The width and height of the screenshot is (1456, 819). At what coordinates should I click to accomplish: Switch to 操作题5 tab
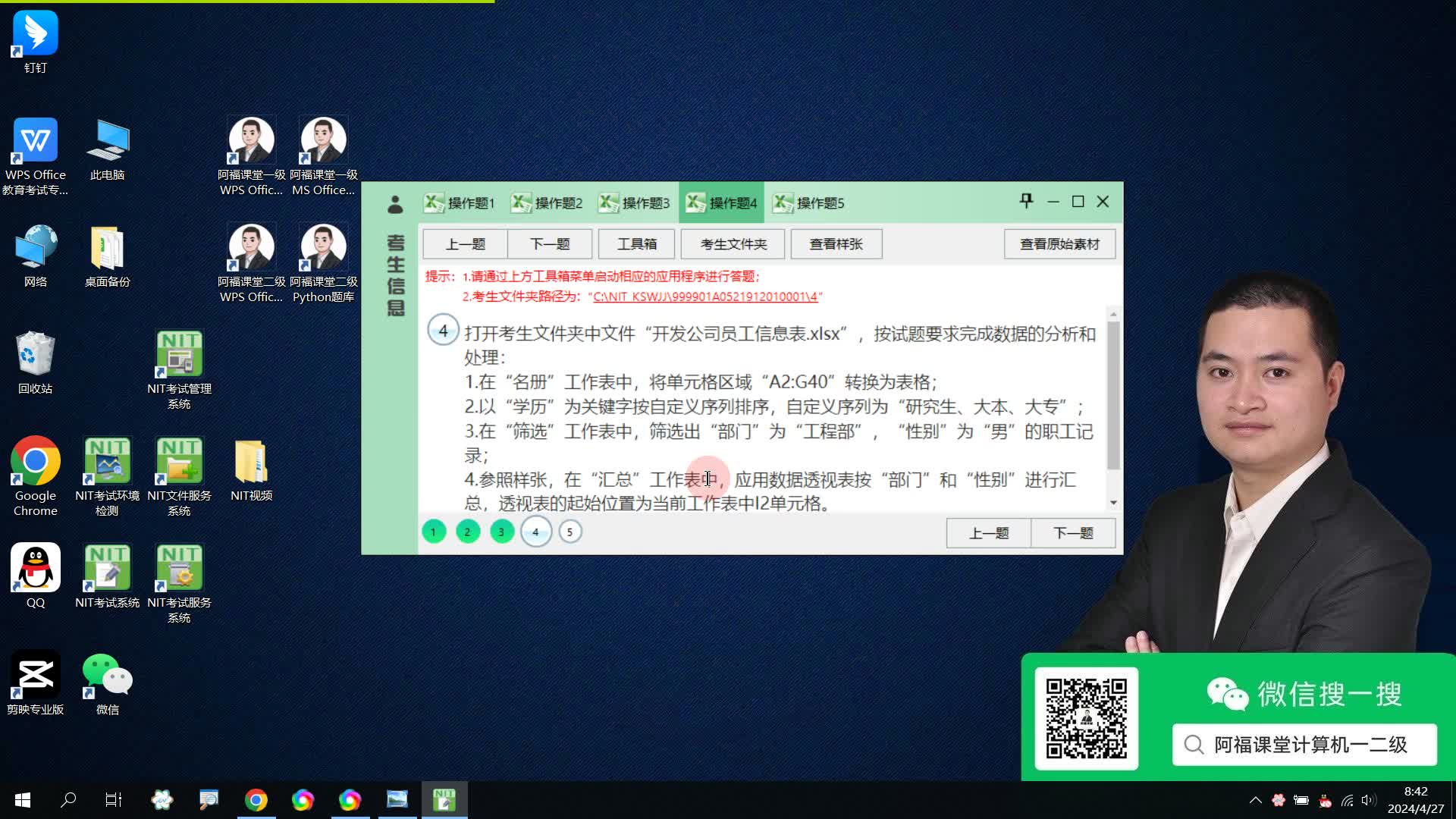coord(809,203)
